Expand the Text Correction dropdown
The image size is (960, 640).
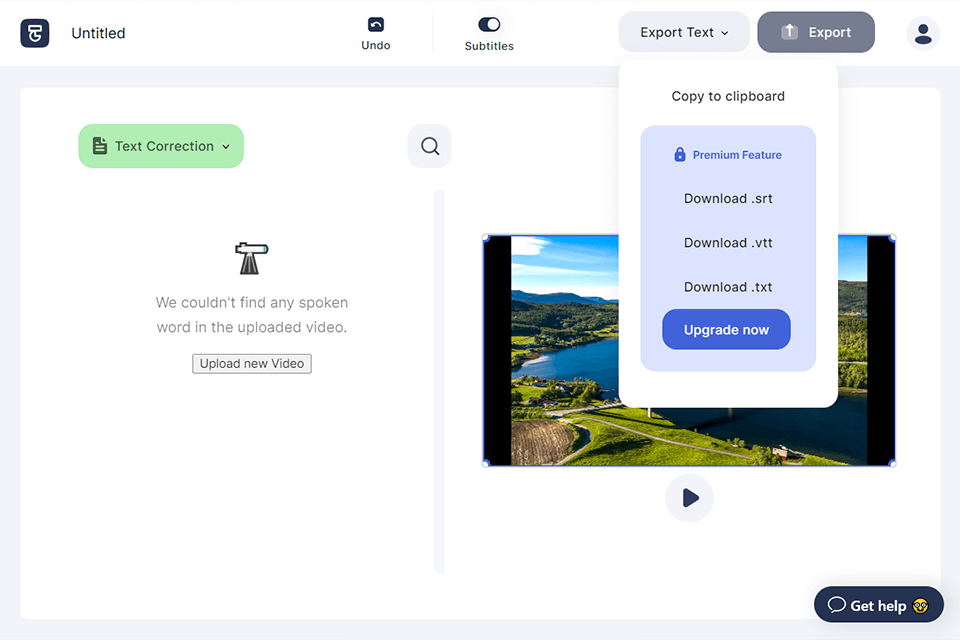click(161, 146)
